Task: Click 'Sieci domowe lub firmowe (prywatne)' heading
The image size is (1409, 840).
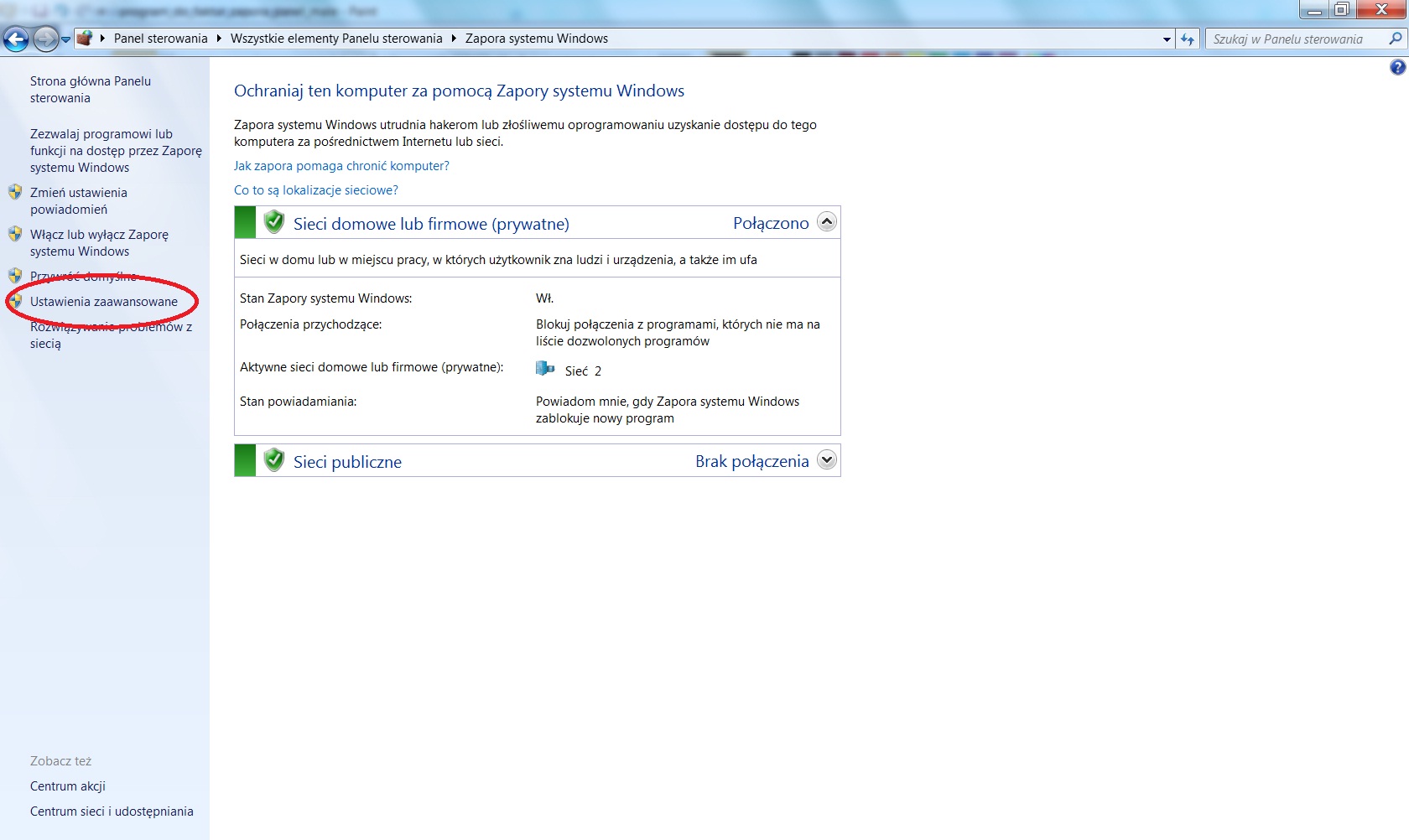Action: click(431, 224)
